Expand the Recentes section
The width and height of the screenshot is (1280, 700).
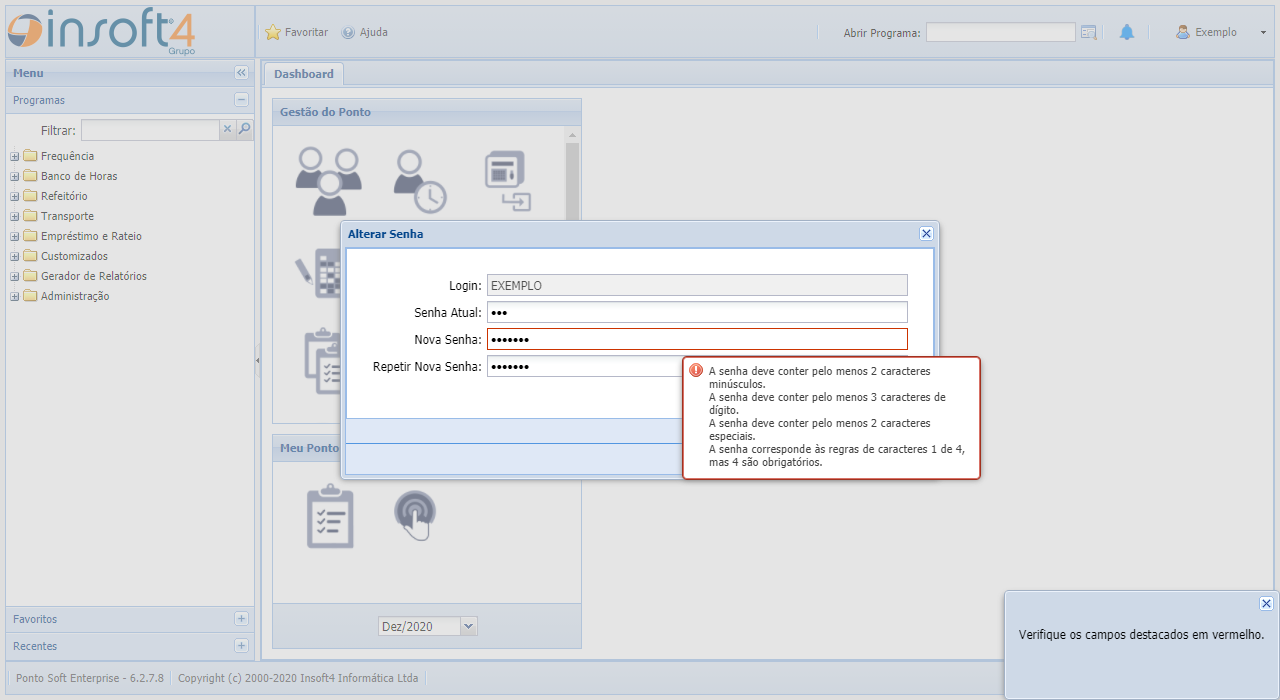241,646
